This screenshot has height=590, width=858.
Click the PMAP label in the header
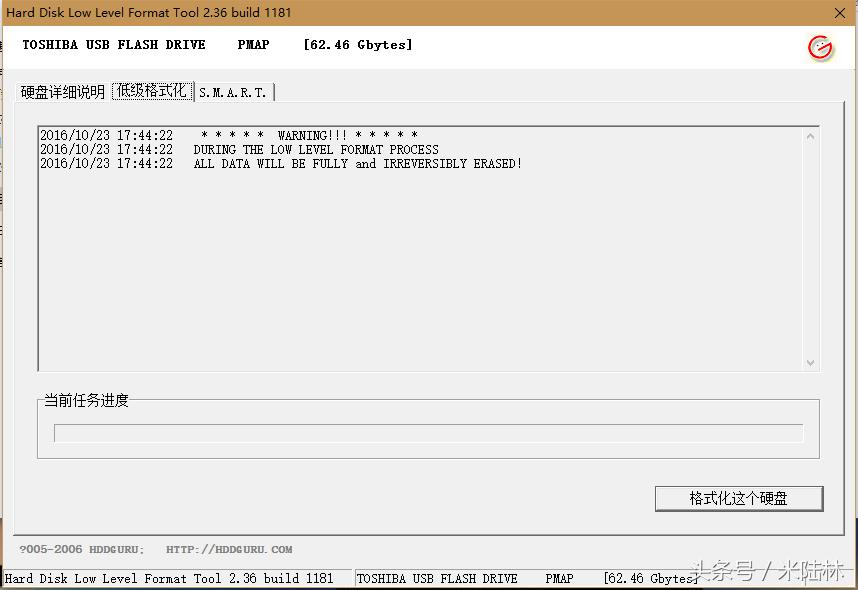253,45
